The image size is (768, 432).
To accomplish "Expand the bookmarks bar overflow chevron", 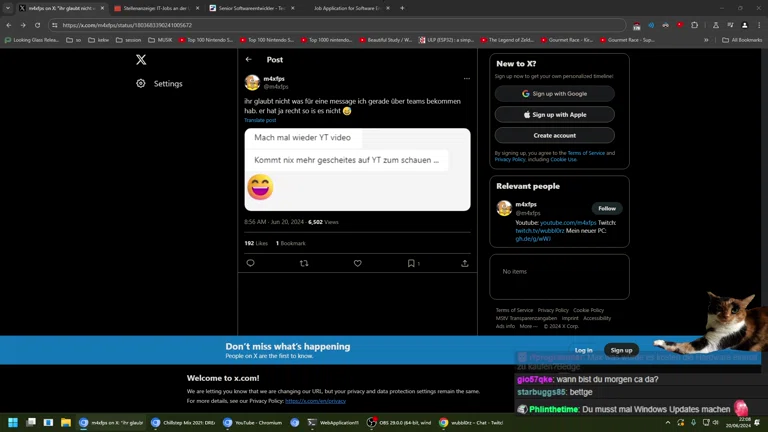I will (x=706, y=40).
